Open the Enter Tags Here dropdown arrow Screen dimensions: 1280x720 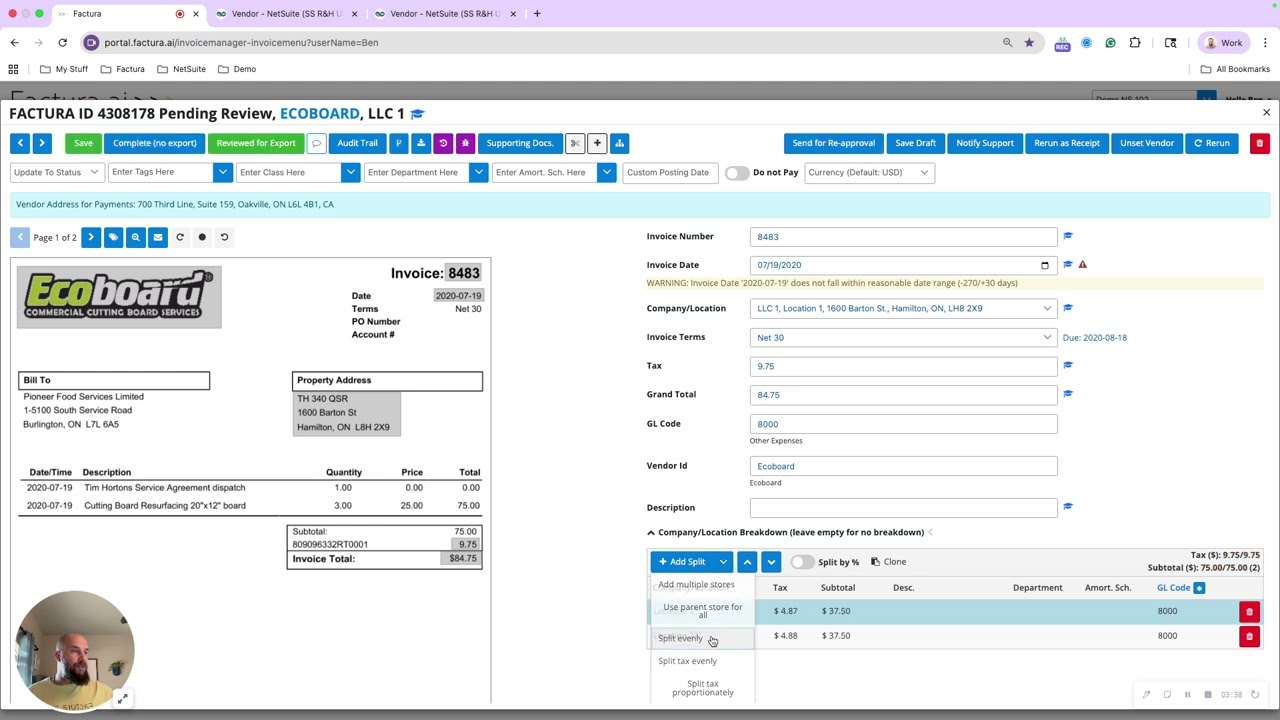pyautogui.click(x=222, y=172)
